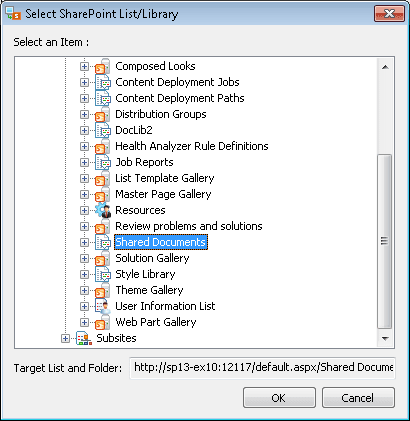Select the Job Reports item
Viewport: 410px width, 421px height.
(x=144, y=162)
